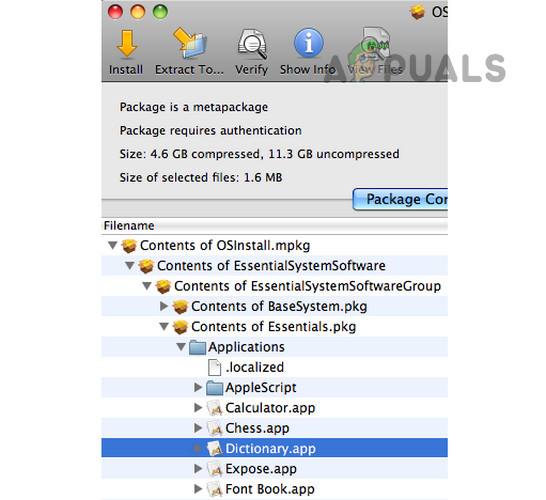The width and height of the screenshot is (546, 500).
Task: Click the OSInstall.mpkg package icon
Action: [129, 246]
